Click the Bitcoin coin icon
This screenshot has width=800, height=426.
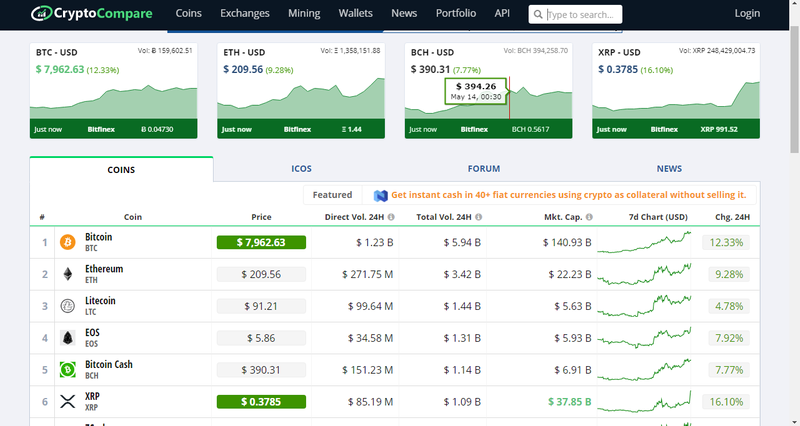67,242
